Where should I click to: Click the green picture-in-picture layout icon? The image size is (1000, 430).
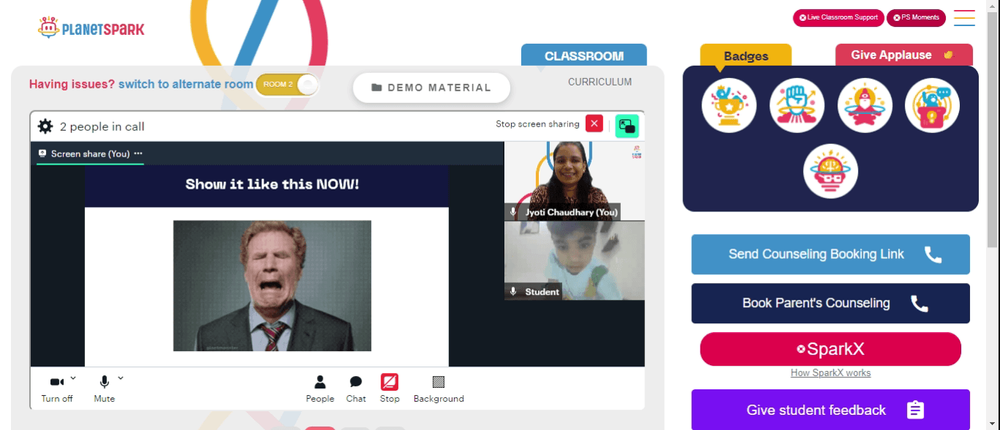click(627, 126)
